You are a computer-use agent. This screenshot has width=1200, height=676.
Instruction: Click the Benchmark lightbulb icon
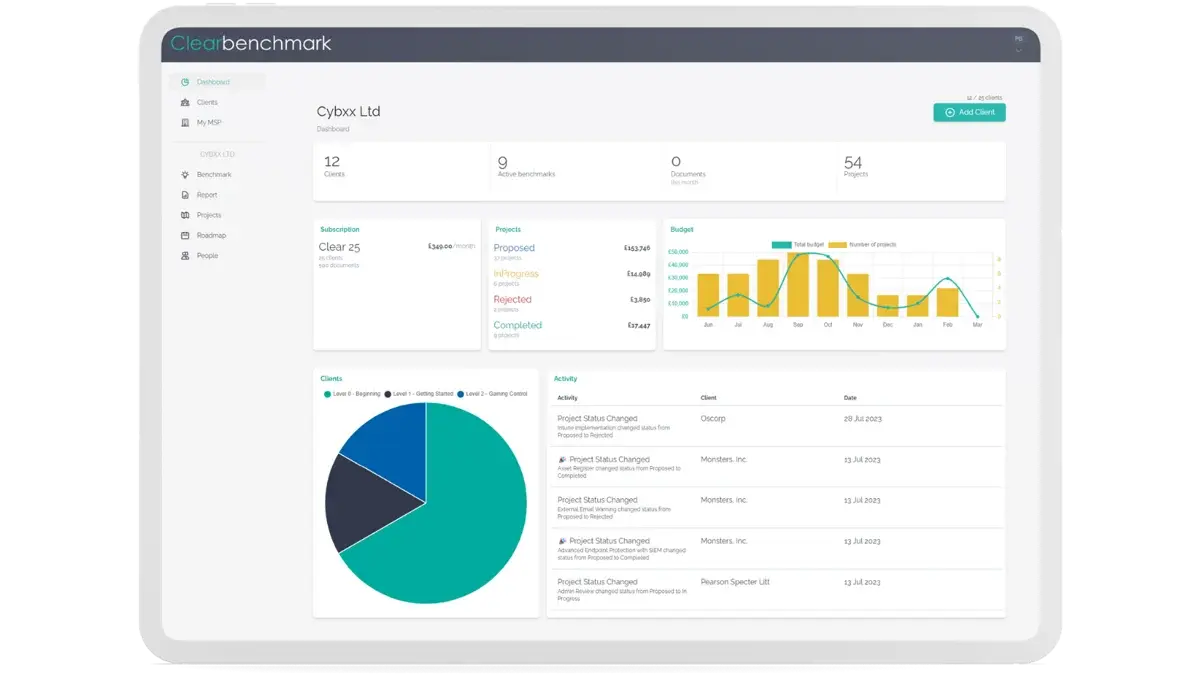(185, 175)
